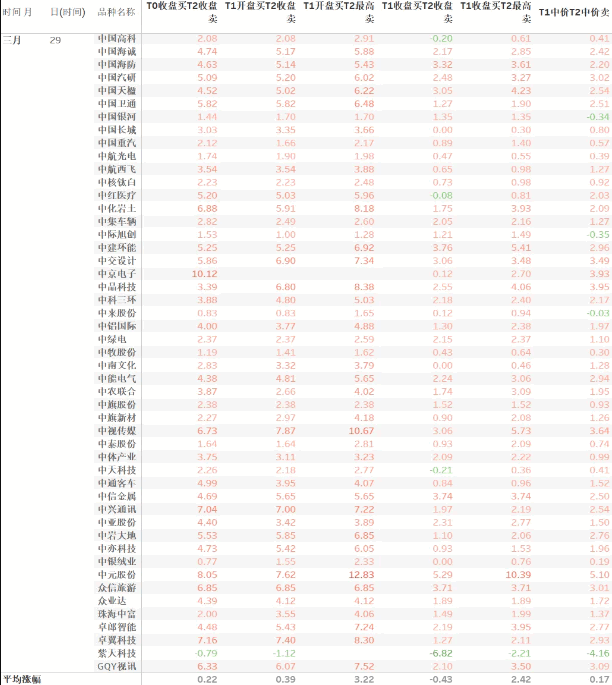Click value -0.08 in the 中红医疗 row
The height and width of the screenshot is (685, 612).
pos(441,196)
